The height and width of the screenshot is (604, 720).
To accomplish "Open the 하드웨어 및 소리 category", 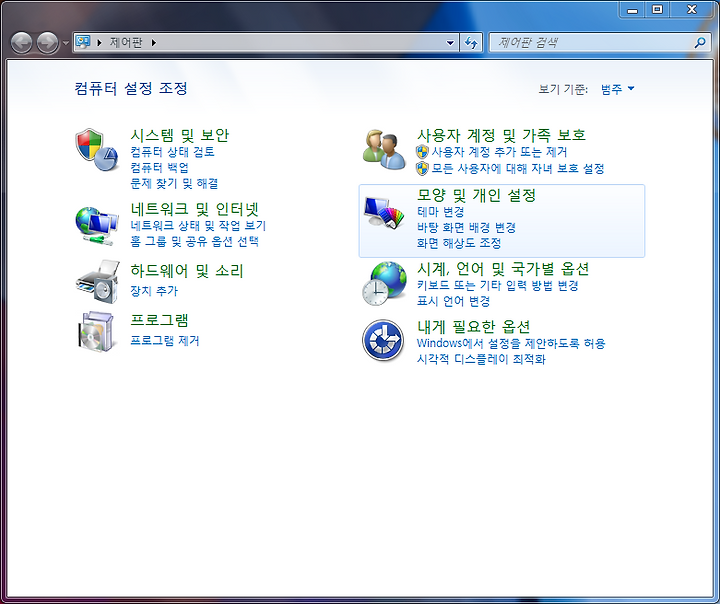I will pos(187,271).
